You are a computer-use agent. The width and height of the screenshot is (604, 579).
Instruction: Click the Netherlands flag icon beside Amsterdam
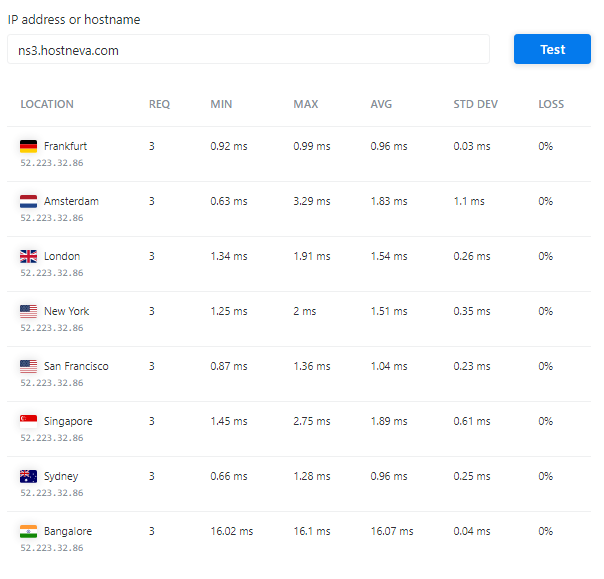pos(29,201)
